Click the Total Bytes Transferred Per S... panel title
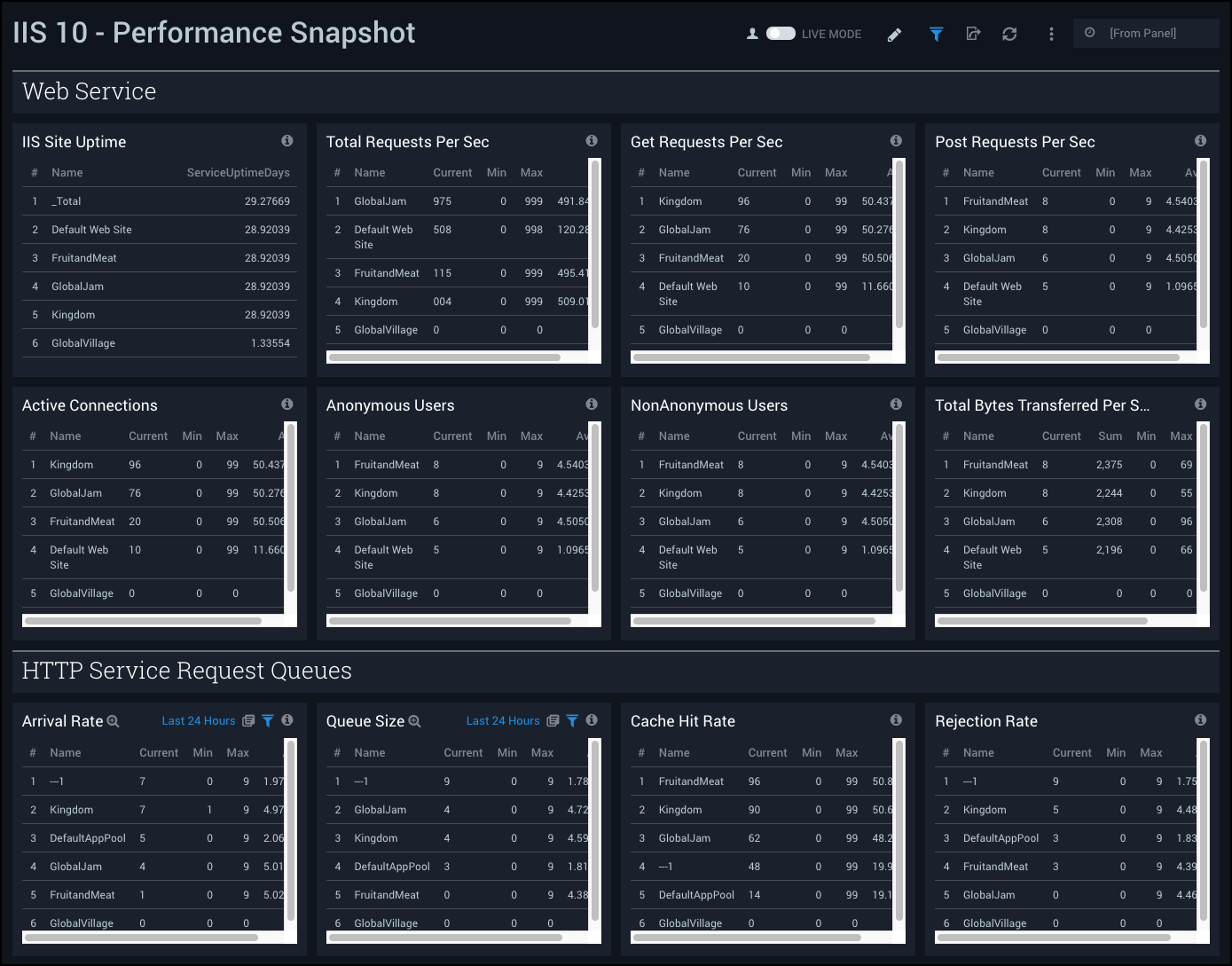The width and height of the screenshot is (1232, 966). point(1042,405)
